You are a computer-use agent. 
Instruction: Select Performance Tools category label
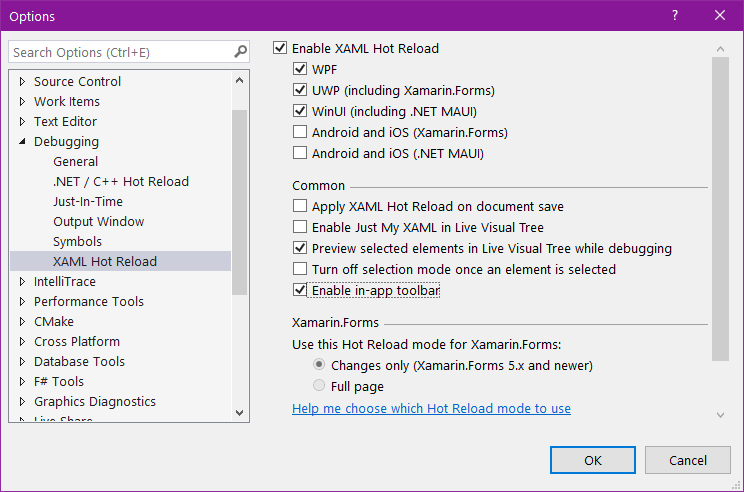[x=89, y=301]
